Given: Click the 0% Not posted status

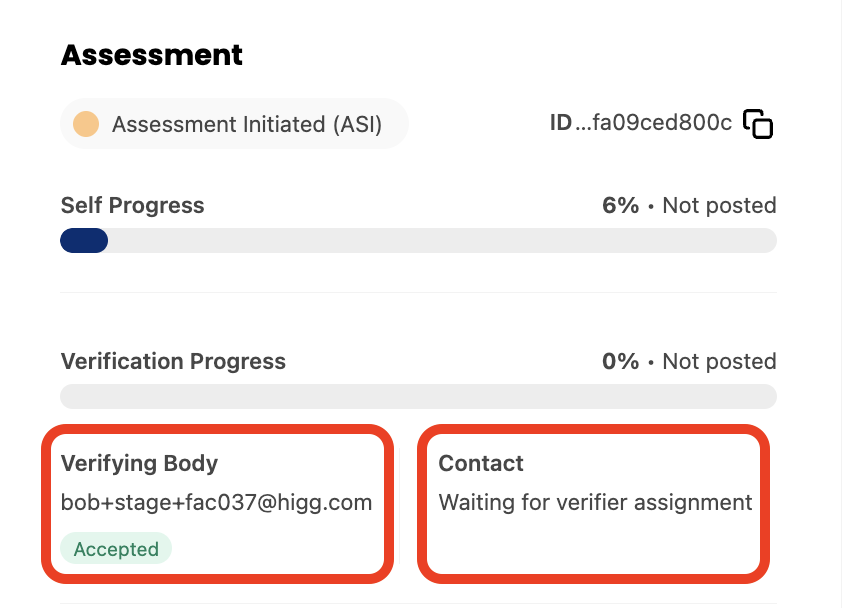Looking at the screenshot, I should click(689, 361).
